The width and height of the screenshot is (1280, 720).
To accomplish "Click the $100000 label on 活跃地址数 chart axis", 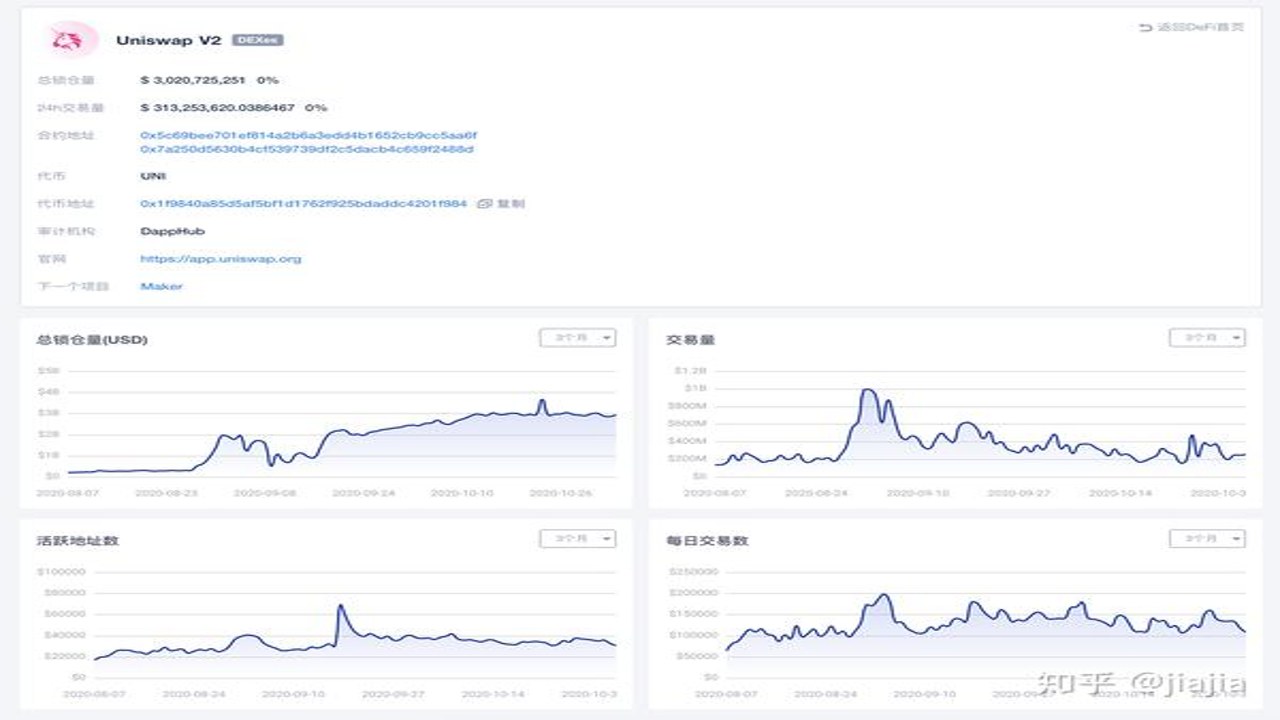I will [x=61, y=572].
